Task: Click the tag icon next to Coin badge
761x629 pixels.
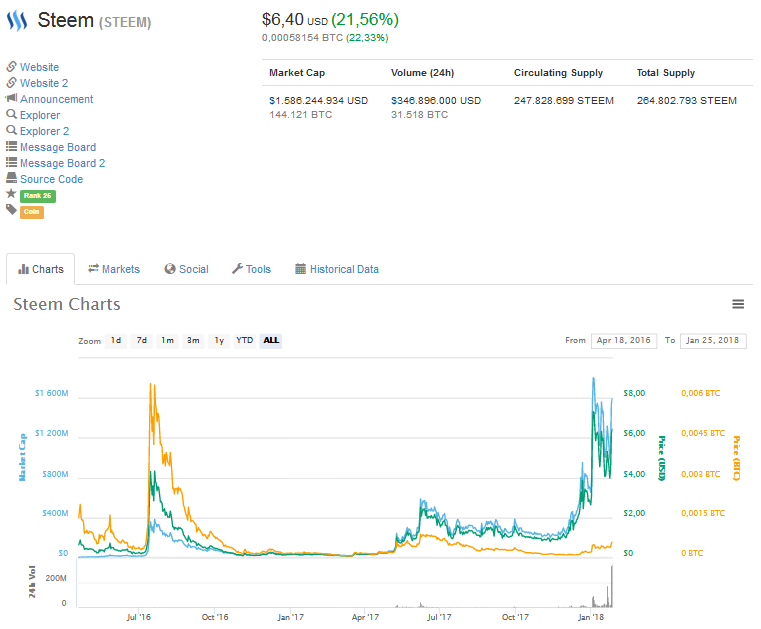Action: (x=11, y=210)
